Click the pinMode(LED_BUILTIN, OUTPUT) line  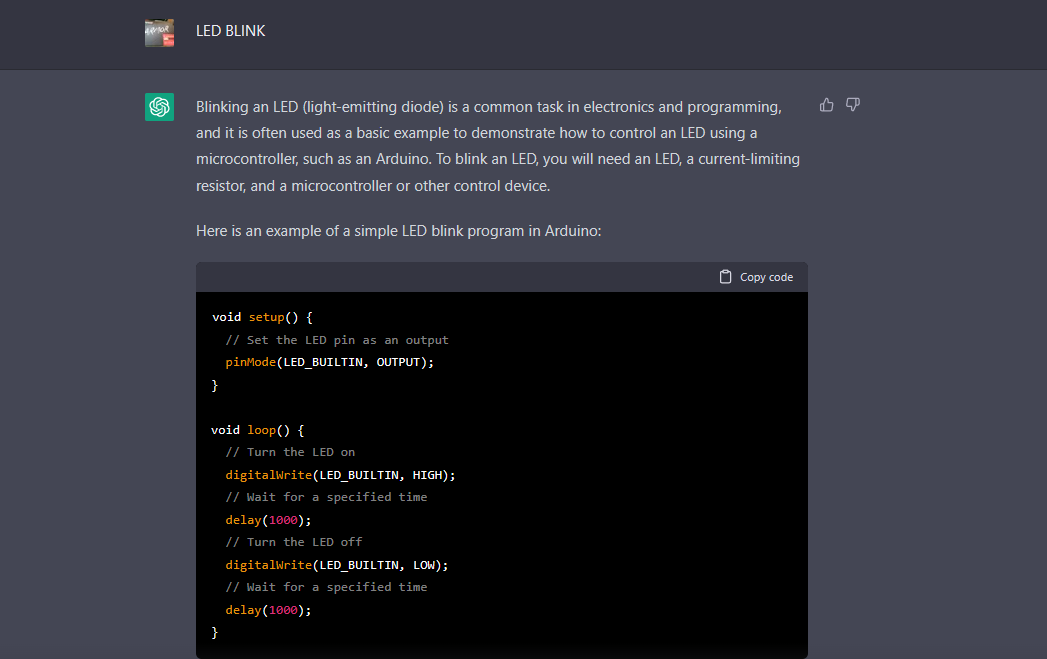330,362
